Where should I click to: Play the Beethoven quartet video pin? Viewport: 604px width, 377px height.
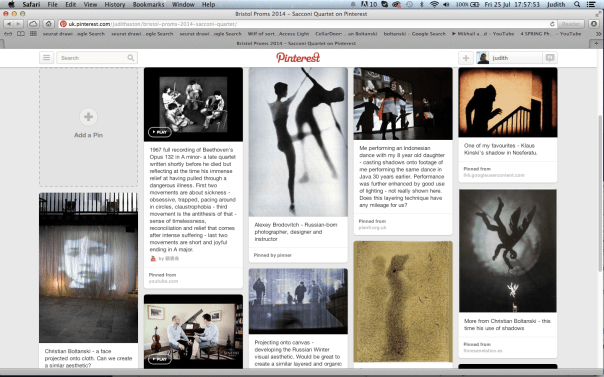(159, 132)
